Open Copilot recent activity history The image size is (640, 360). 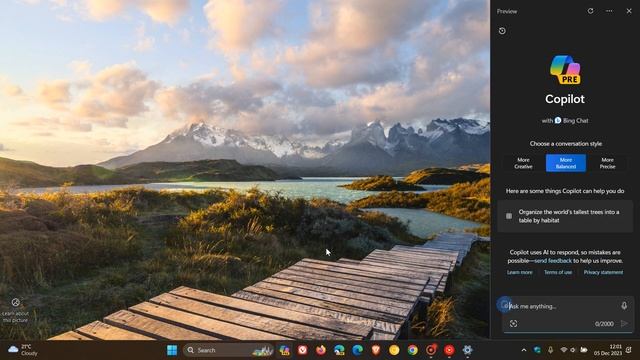coord(502,31)
